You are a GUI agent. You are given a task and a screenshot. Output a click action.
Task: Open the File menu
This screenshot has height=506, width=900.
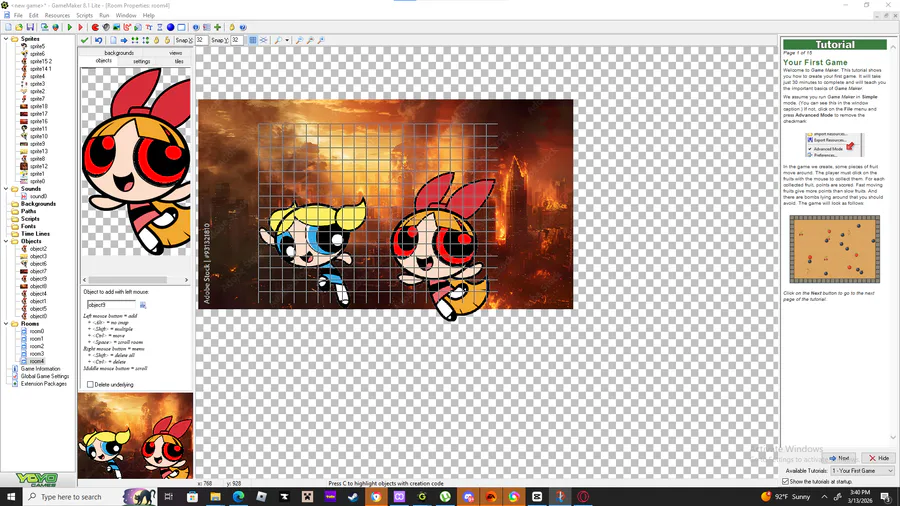tap(18, 15)
